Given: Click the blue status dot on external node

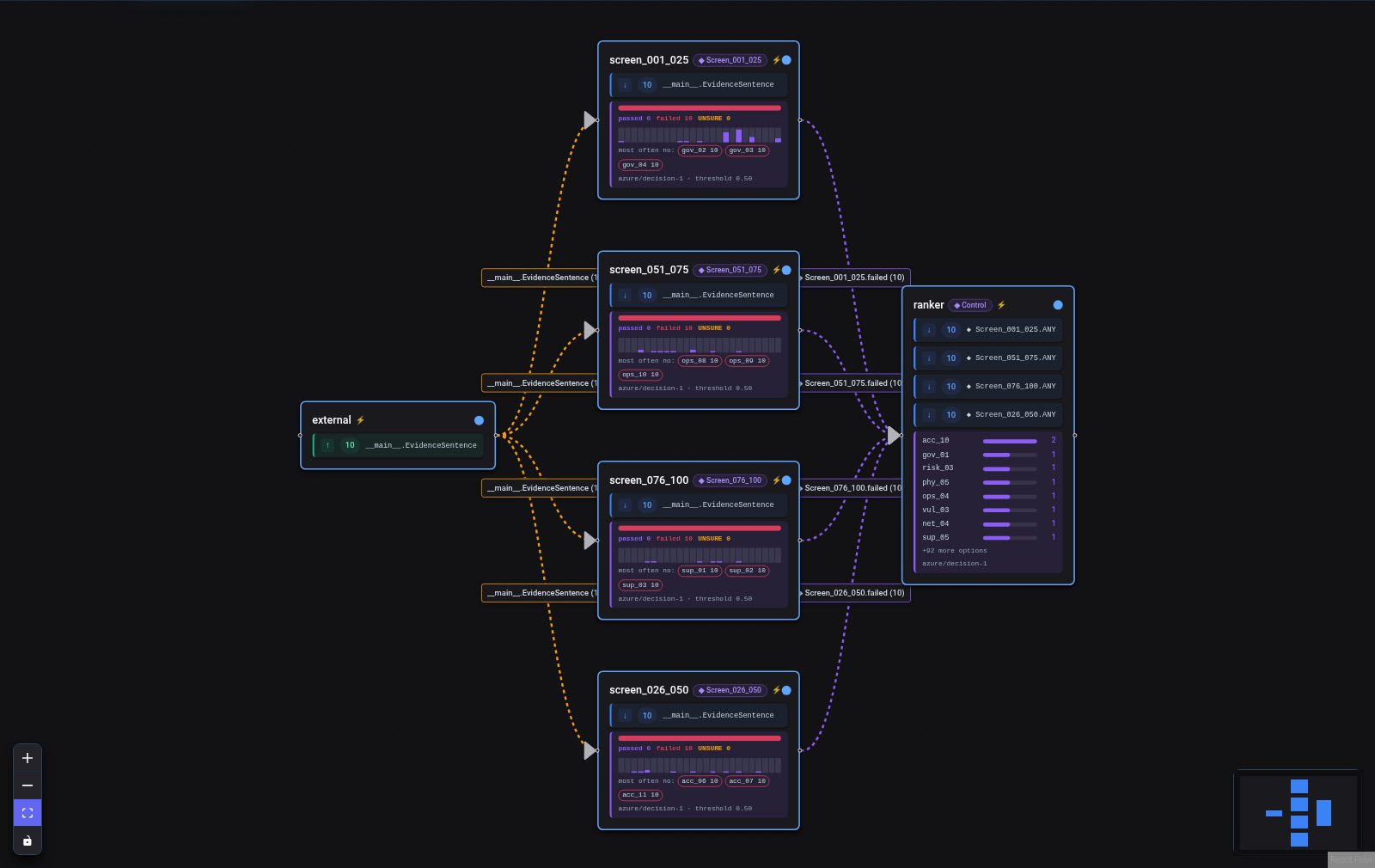Looking at the screenshot, I should tap(479, 420).
